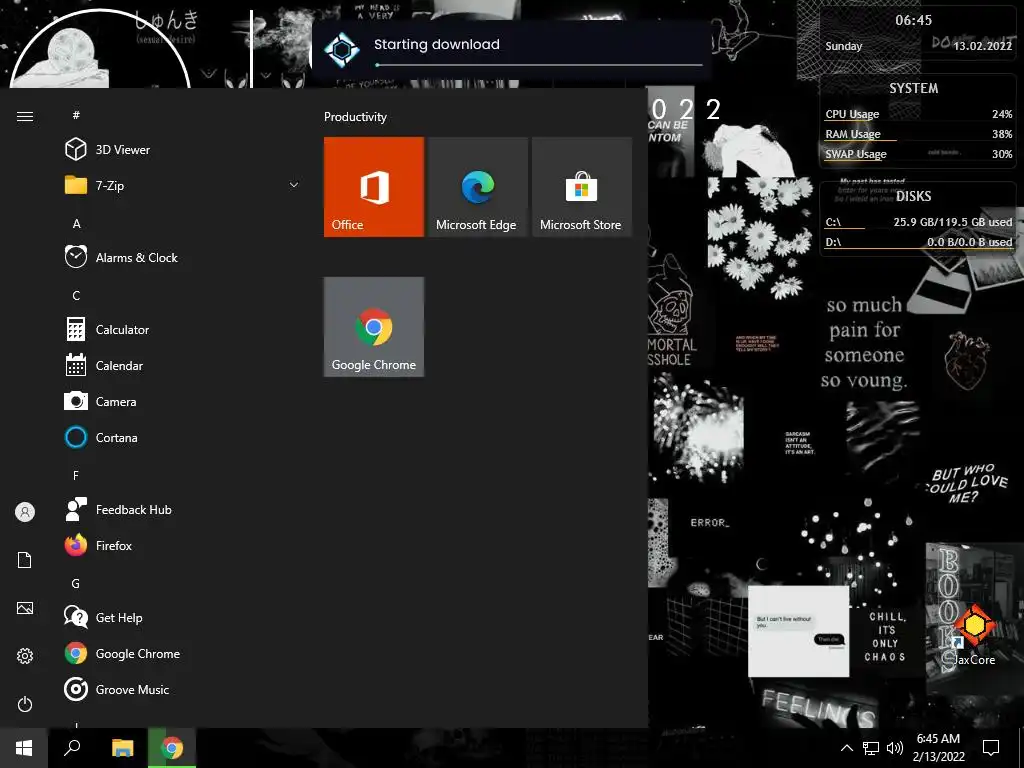Click the JaxCore desktop shortcut
The width and height of the screenshot is (1024, 768).
pyautogui.click(x=974, y=635)
